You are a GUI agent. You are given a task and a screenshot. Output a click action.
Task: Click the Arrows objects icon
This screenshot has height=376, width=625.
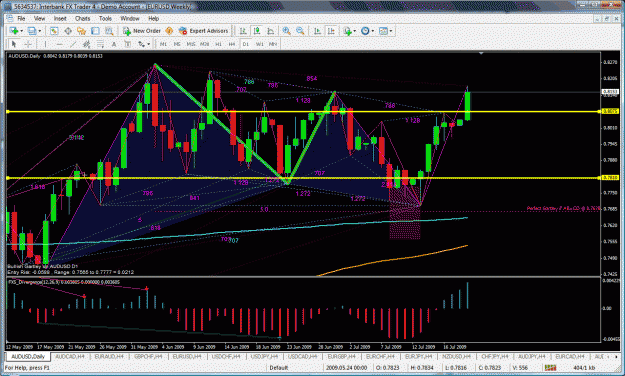(x=141, y=44)
